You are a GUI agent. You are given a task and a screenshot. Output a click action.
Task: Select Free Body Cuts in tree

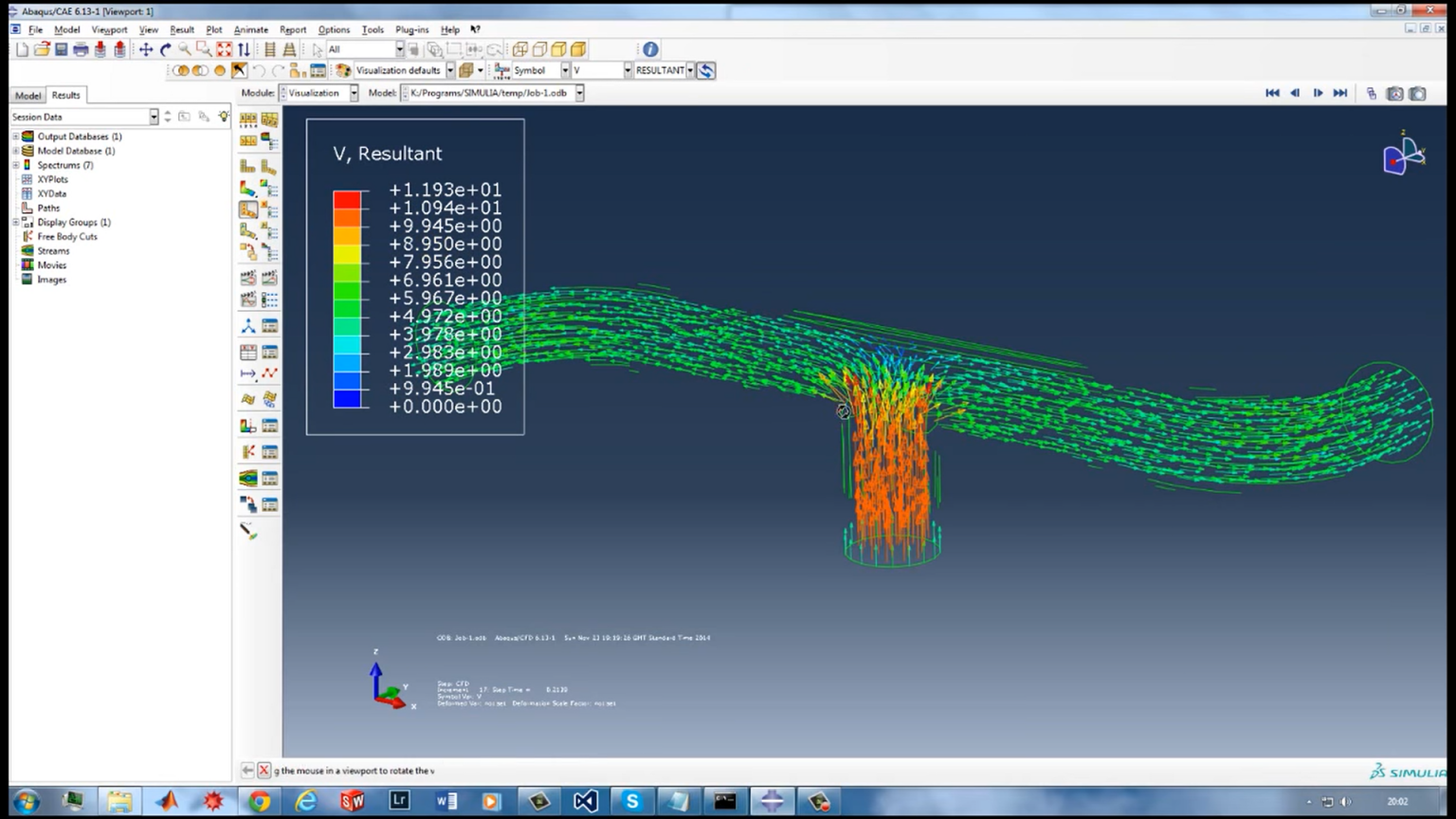tap(67, 237)
